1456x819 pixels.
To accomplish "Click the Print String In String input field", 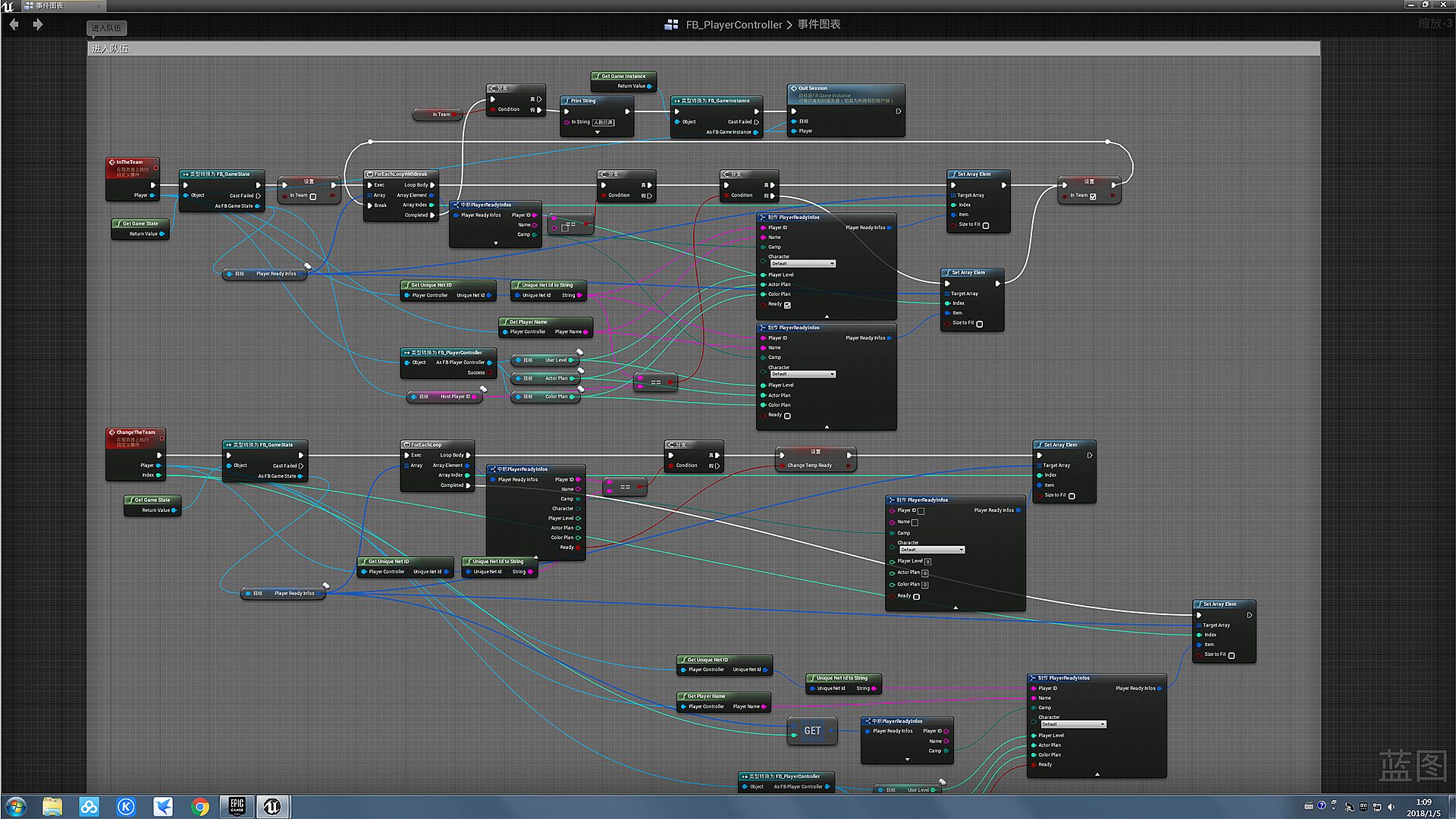I will pyautogui.click(x=604, y=122).
